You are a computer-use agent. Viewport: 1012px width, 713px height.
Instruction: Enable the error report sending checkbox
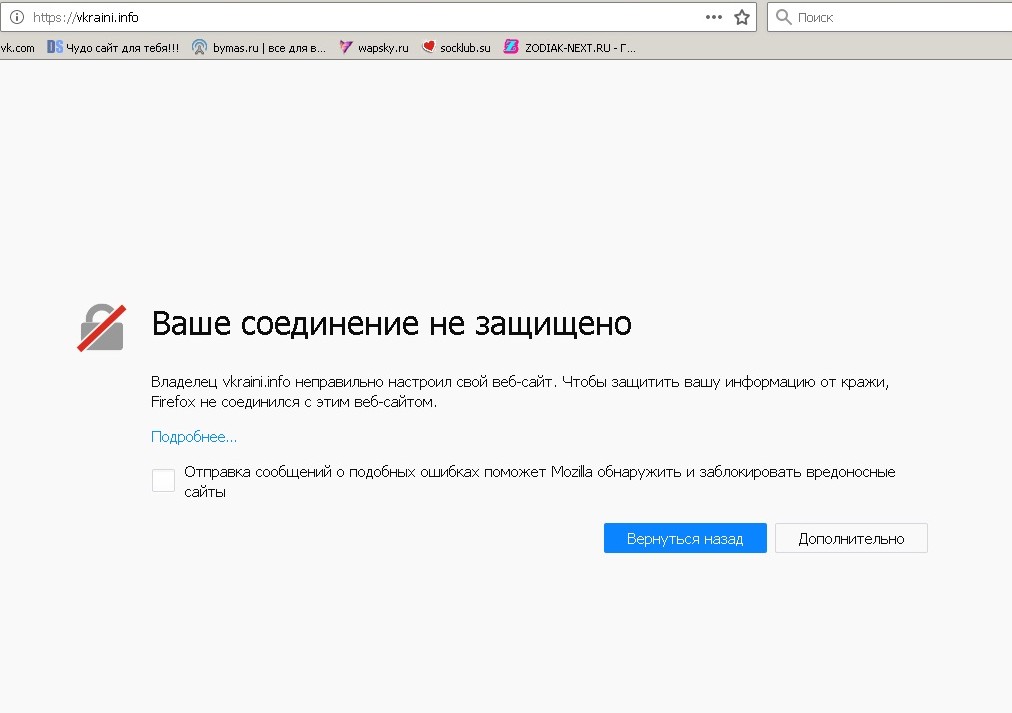163,481
